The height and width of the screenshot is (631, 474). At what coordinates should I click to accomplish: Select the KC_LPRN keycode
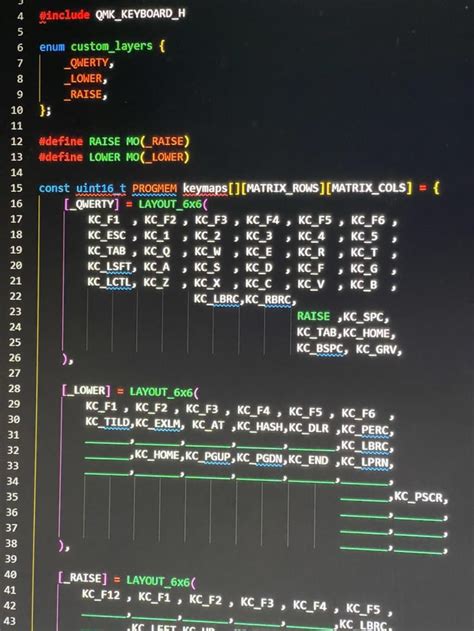(365, 462)
